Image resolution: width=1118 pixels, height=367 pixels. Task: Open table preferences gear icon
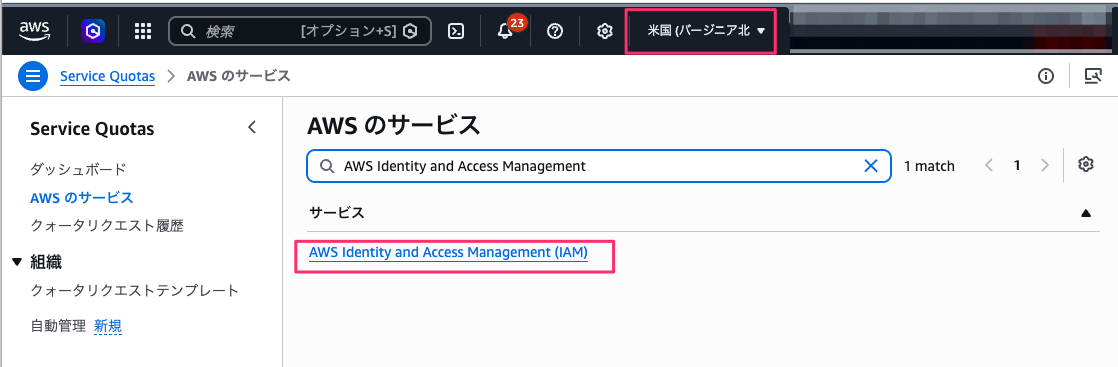tap(1086, 165)
